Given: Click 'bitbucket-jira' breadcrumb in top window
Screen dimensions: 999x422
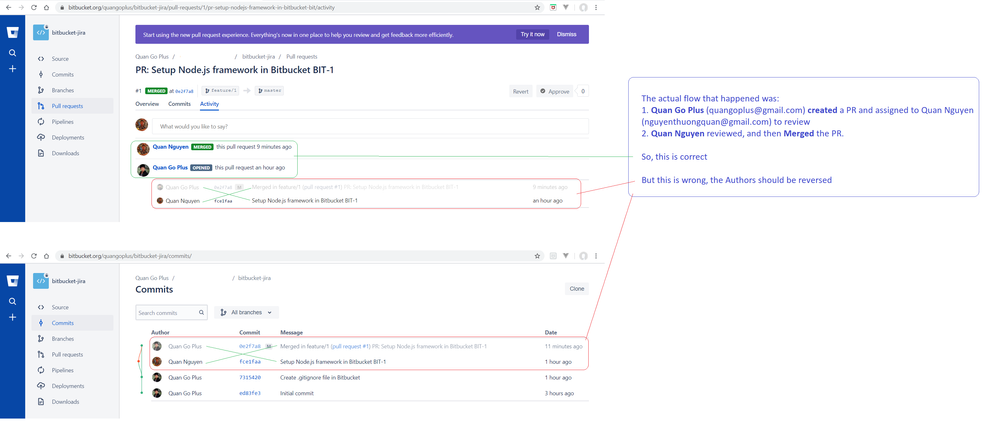Looking at the screenshot, I should coord(257,57).
